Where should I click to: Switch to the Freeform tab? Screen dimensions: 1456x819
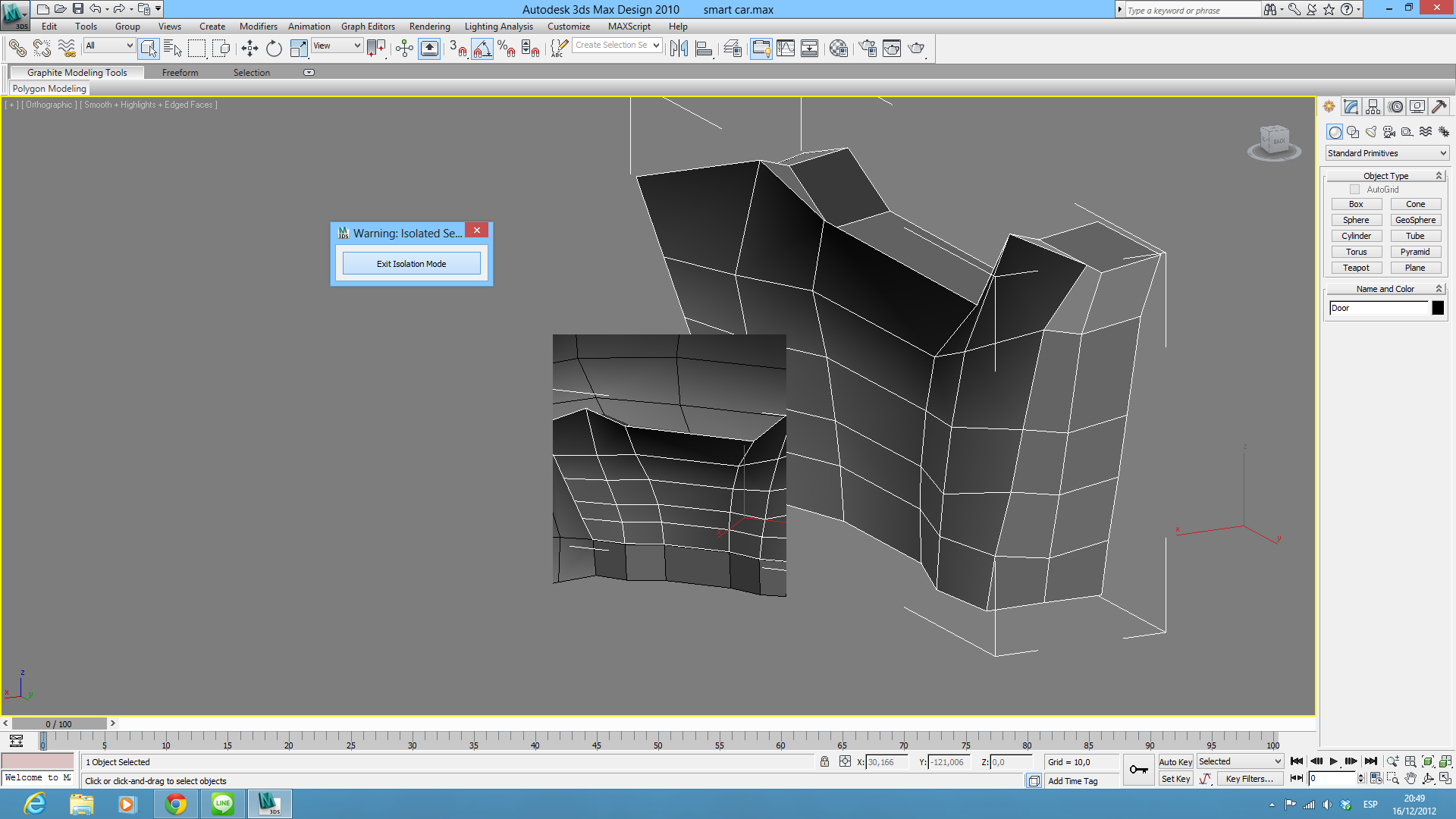click(x=180, y=73)
